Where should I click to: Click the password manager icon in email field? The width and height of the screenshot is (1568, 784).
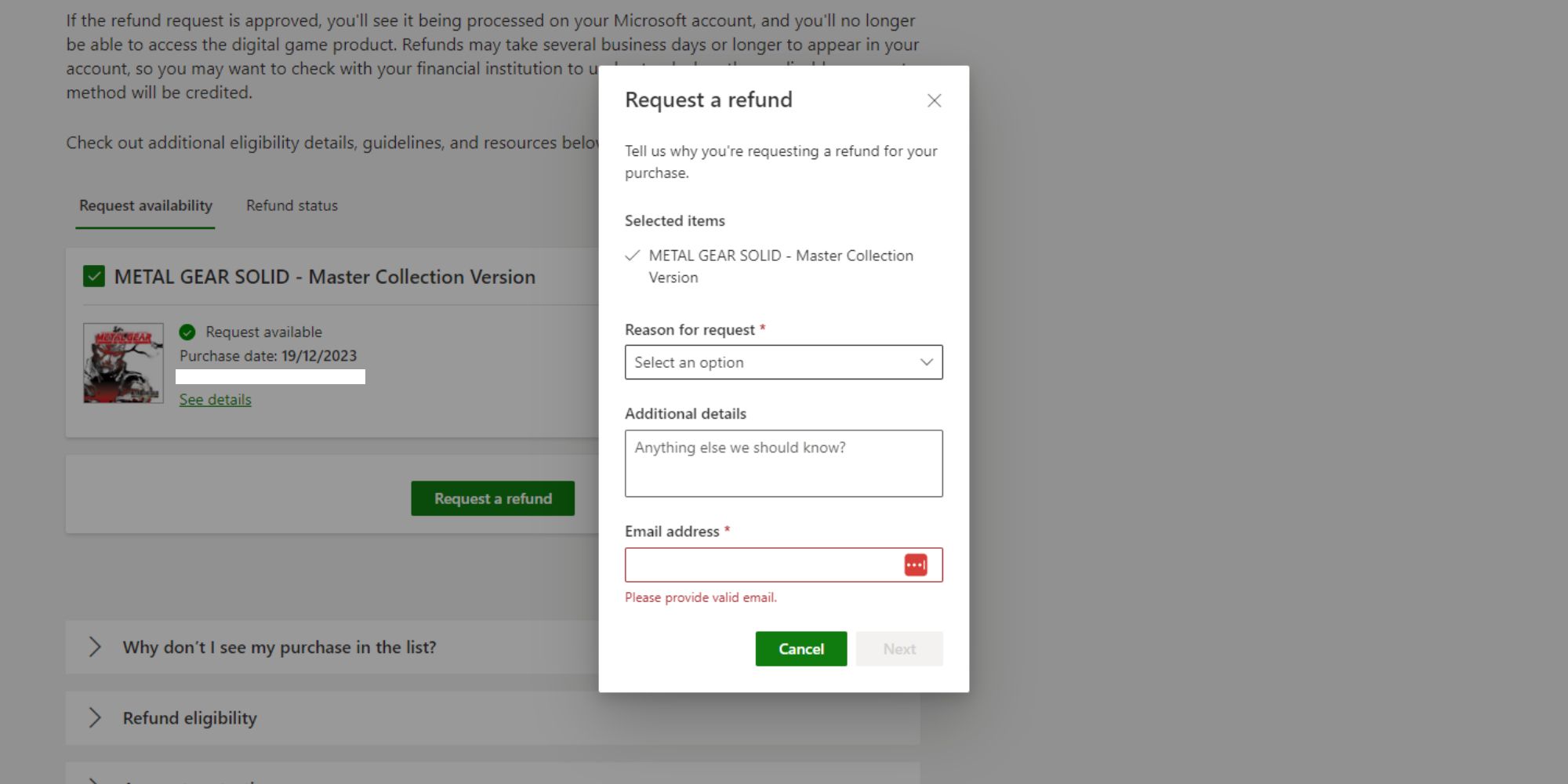(916, 564)
